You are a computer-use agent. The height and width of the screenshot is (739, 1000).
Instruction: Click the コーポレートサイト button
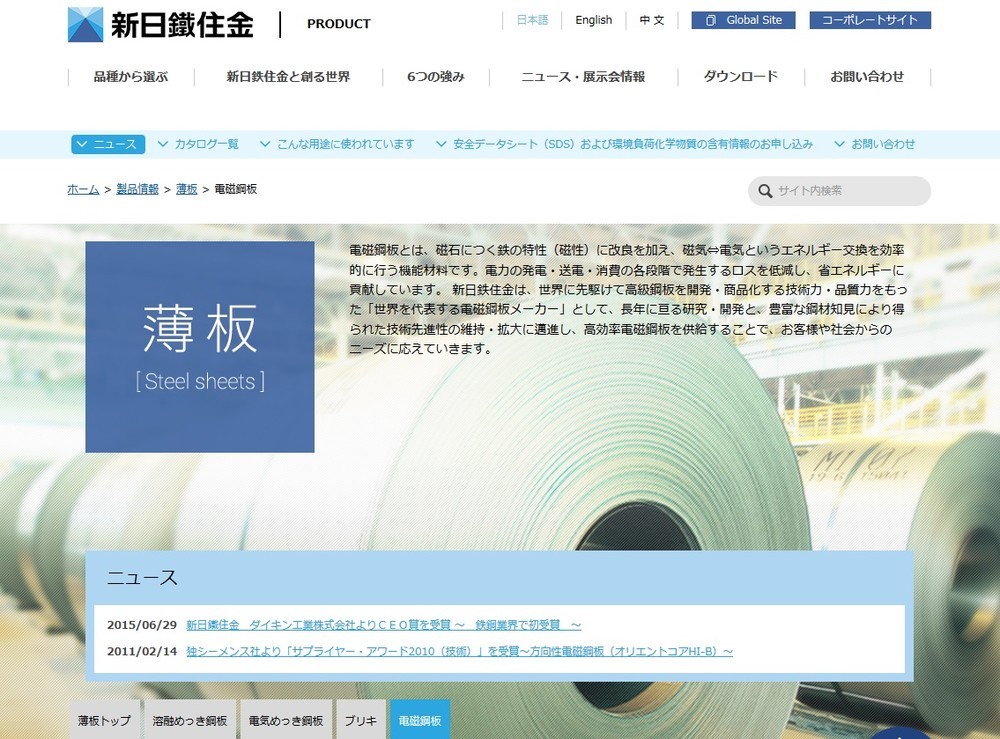pos(870,20)
